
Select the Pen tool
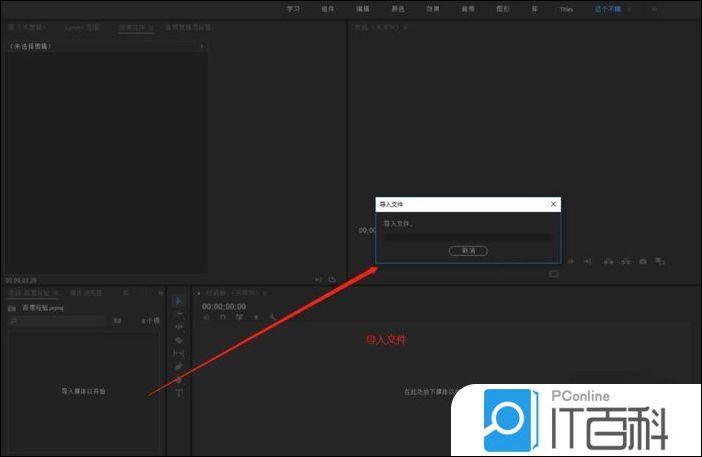179,367
